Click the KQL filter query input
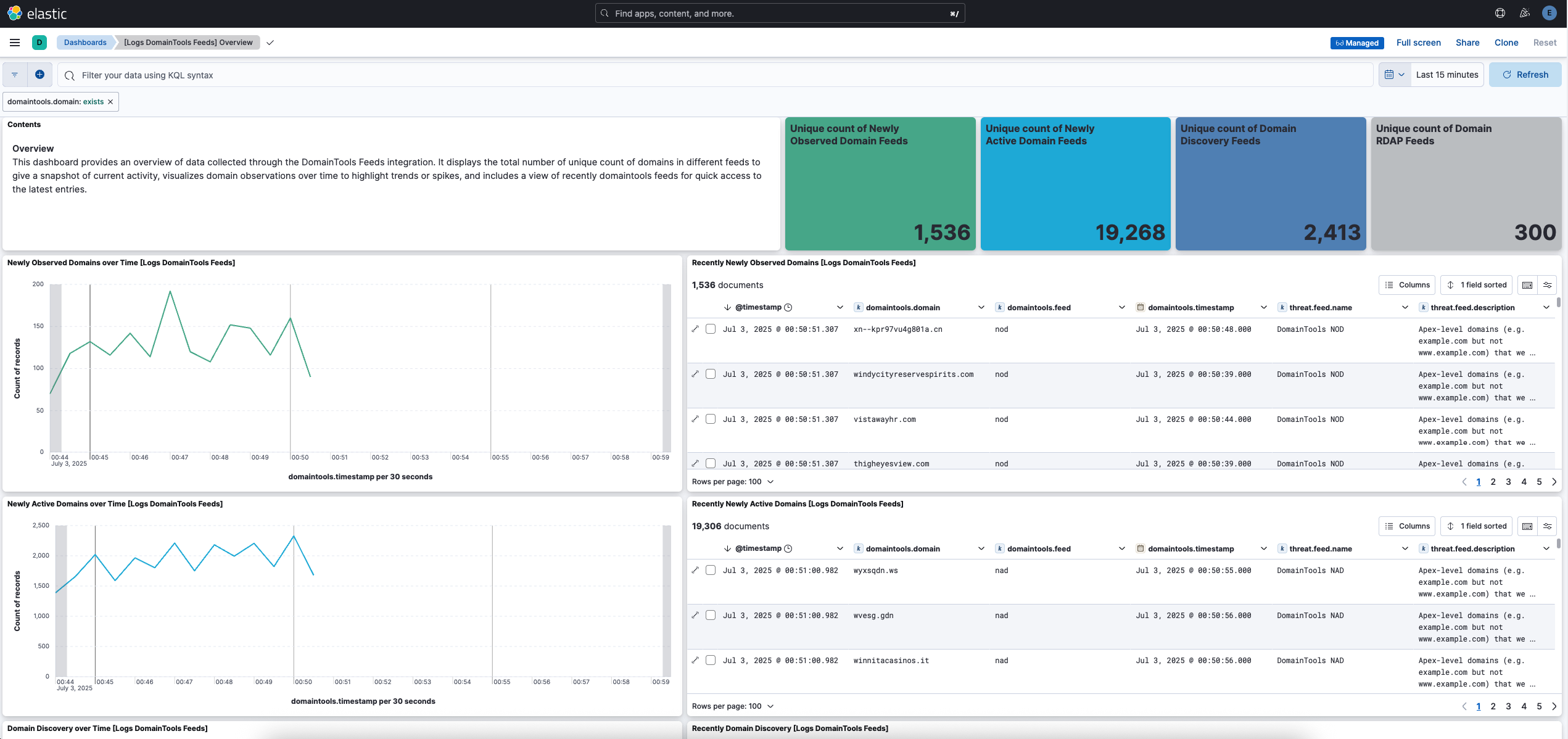 (716, 75)
